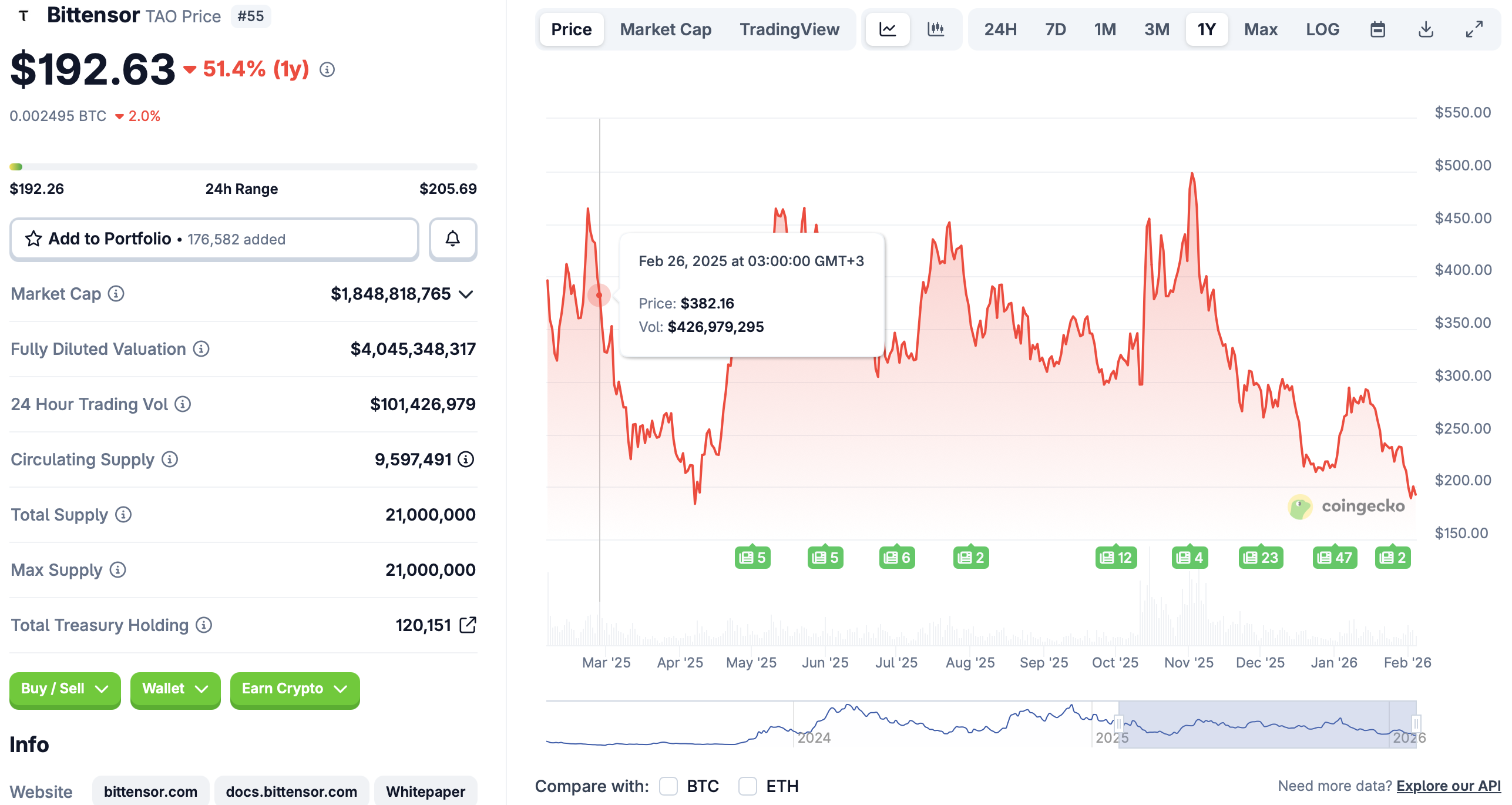Select the 3M time range

(x=1156, y=29)
